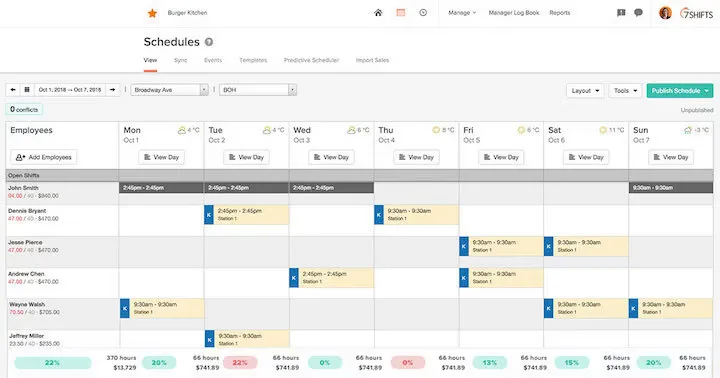
Task: Open the chat messages icon
Action: pos(638,13)
